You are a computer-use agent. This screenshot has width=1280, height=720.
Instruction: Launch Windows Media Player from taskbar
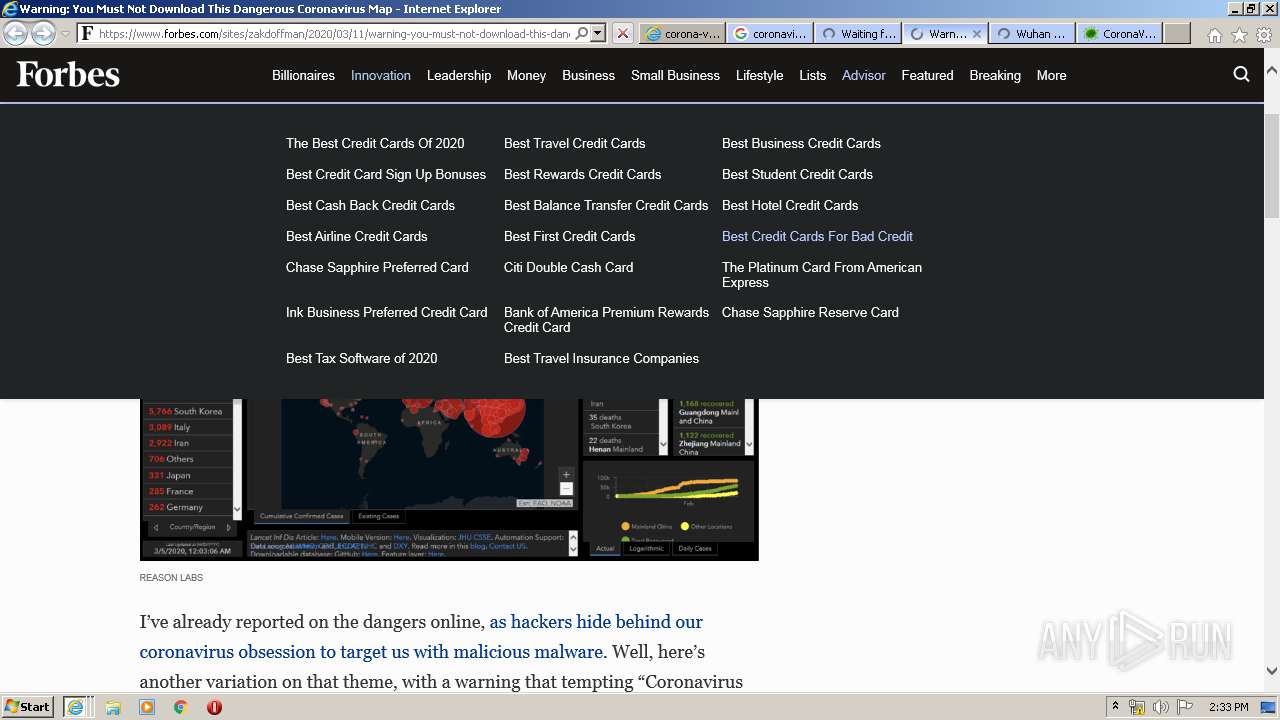coord(147,707)
